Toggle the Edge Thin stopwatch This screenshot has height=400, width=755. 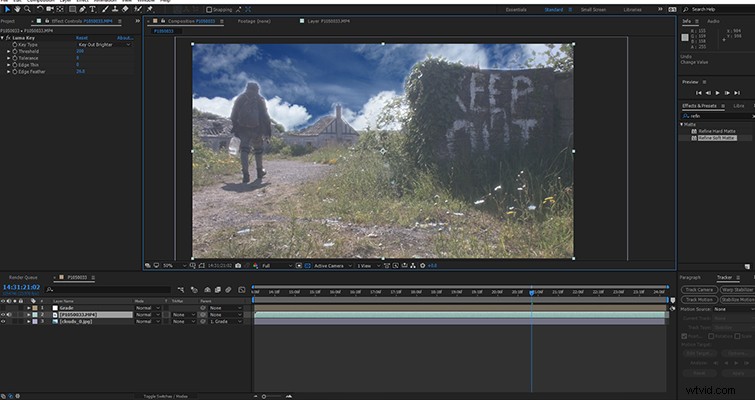point(15,65)
